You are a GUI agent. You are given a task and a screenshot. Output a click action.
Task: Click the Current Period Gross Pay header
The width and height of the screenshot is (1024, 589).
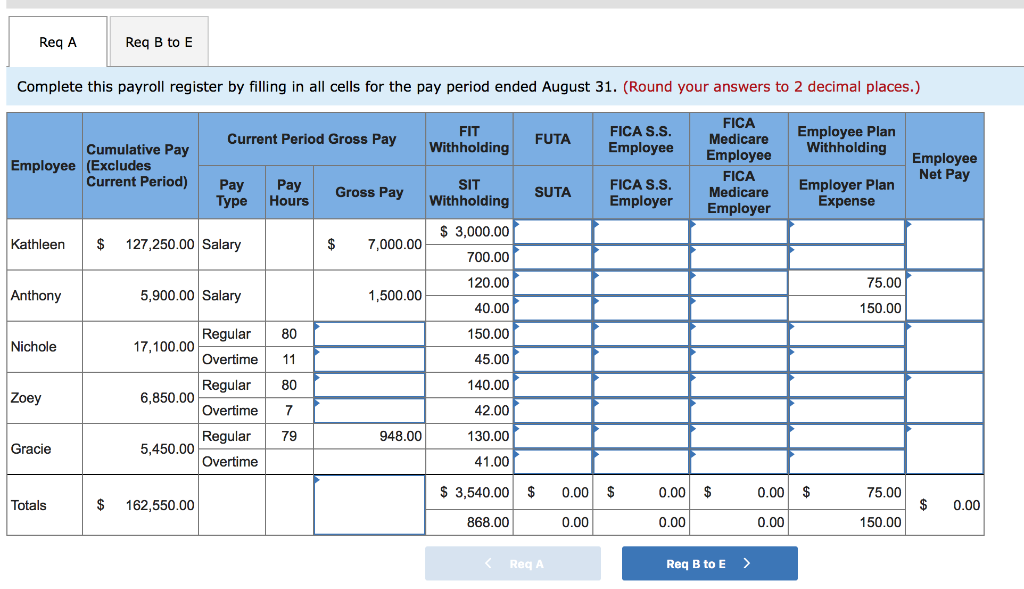(x=312, y=139)
